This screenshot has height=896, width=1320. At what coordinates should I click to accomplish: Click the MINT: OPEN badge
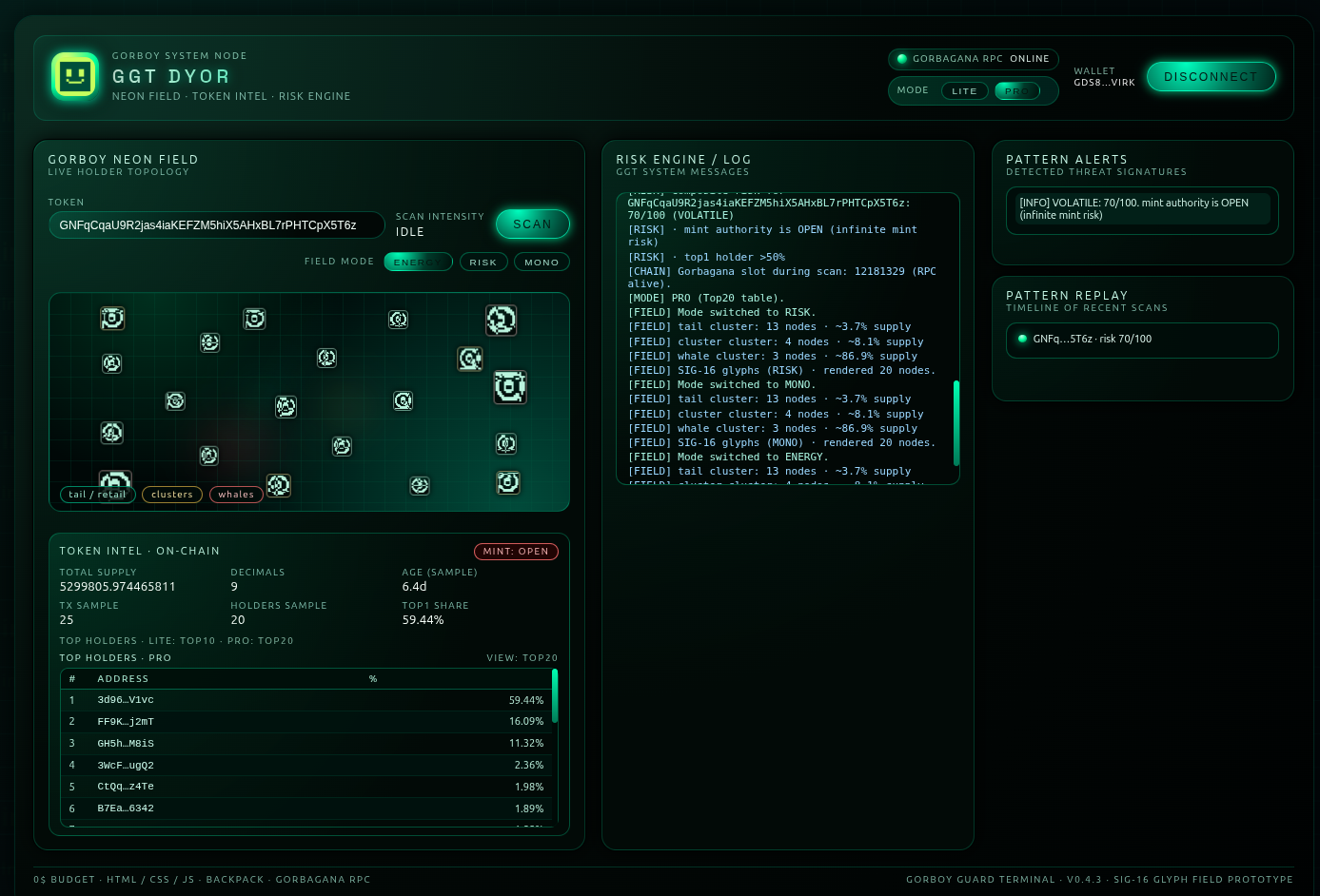pyautogui.click(x=516, y=552)
